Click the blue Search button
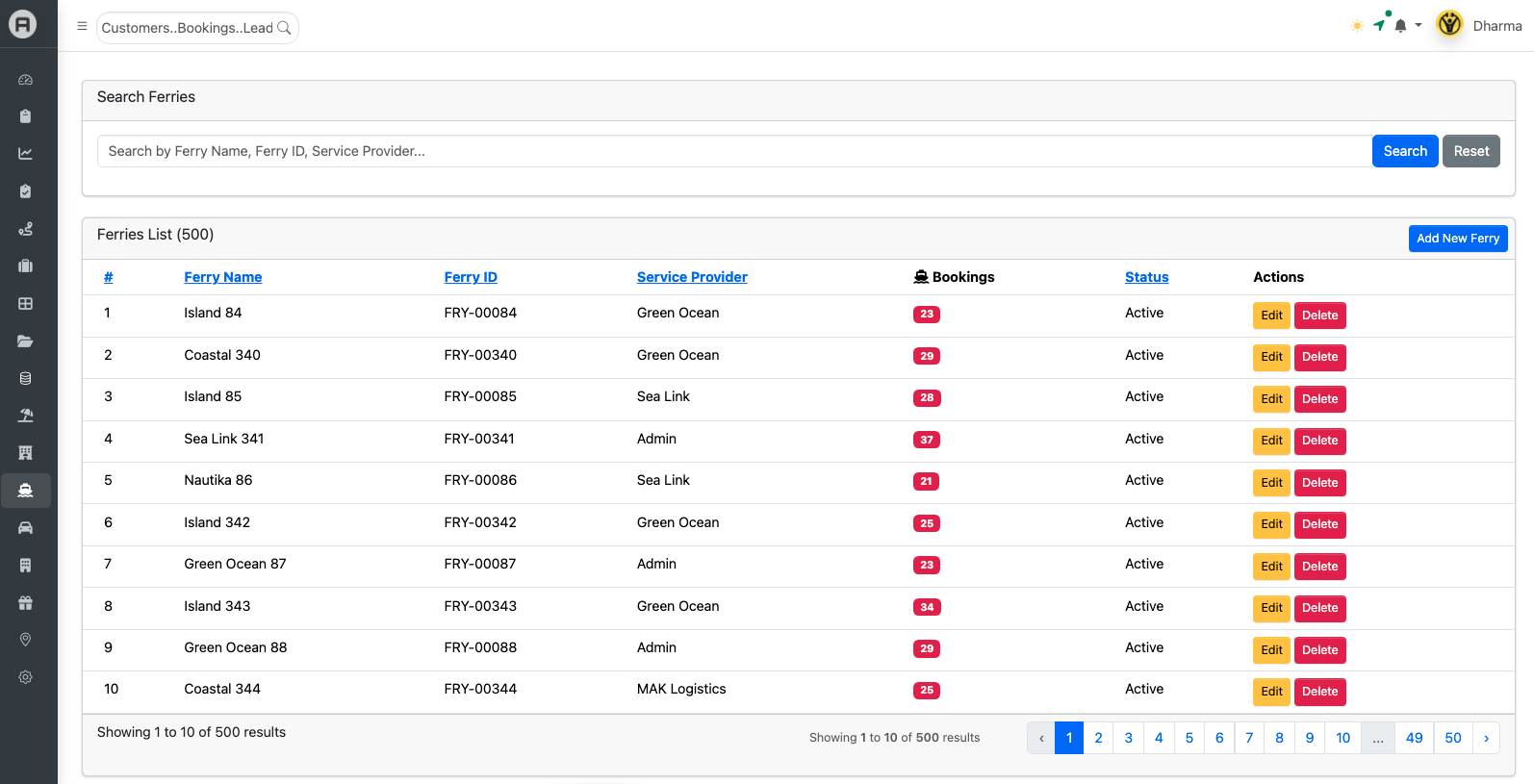Viewport: 1534px width, 784px height. (x=1405, y=151)
